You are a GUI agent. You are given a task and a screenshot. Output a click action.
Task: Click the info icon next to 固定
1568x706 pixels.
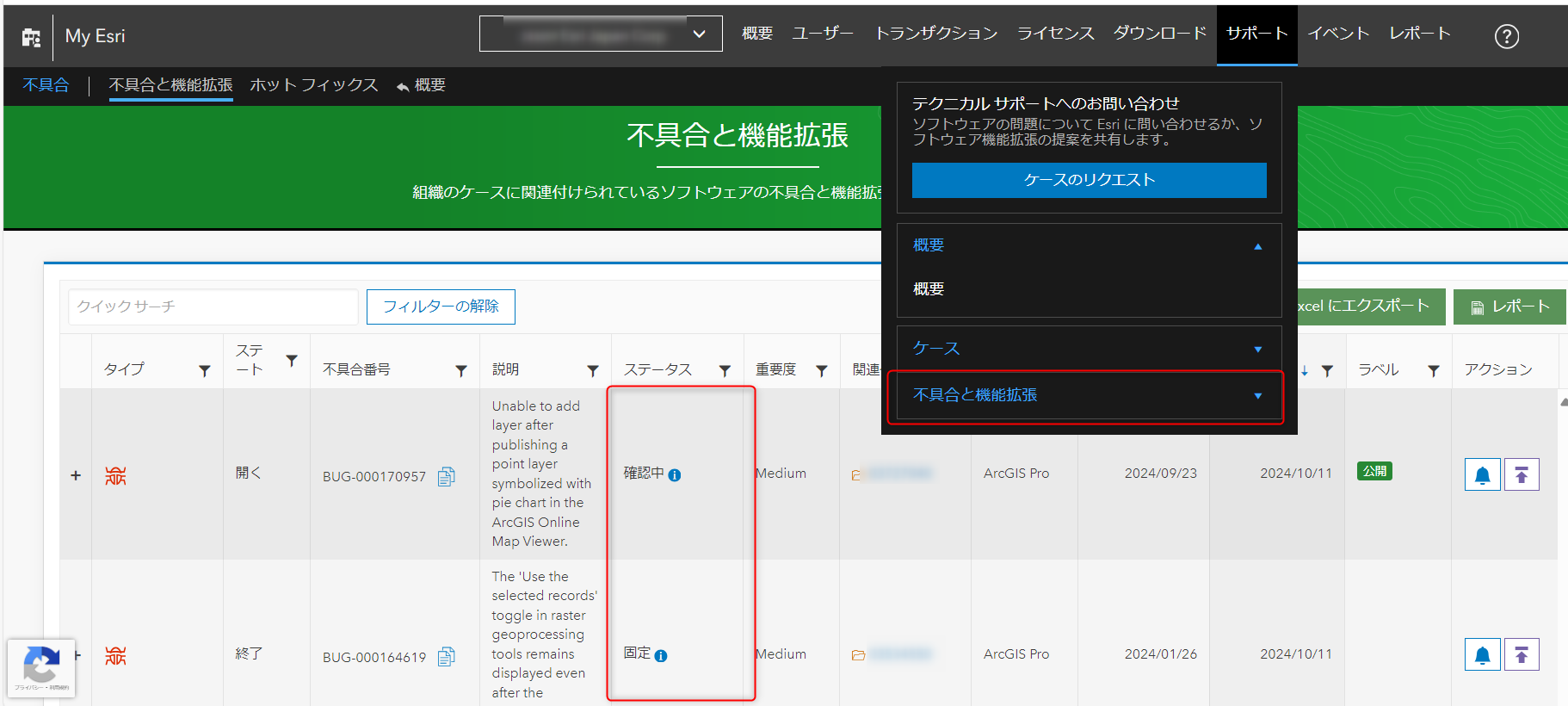(x=661, y=656)
